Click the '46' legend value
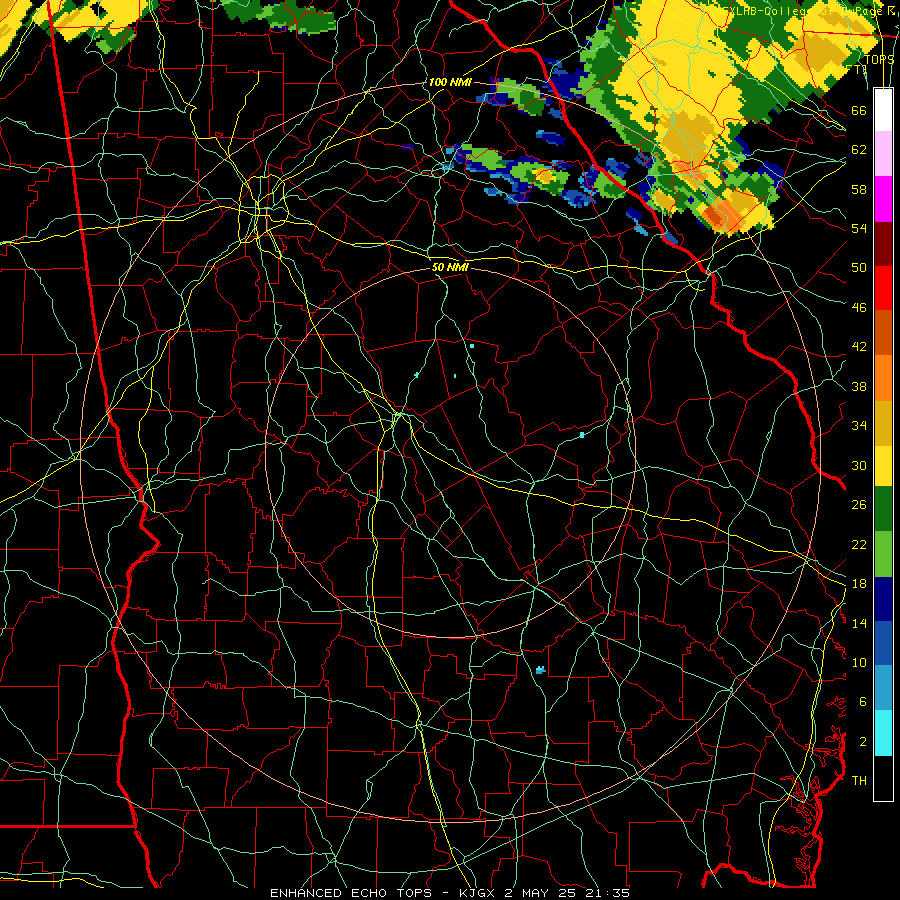 [x=859, y=307]
